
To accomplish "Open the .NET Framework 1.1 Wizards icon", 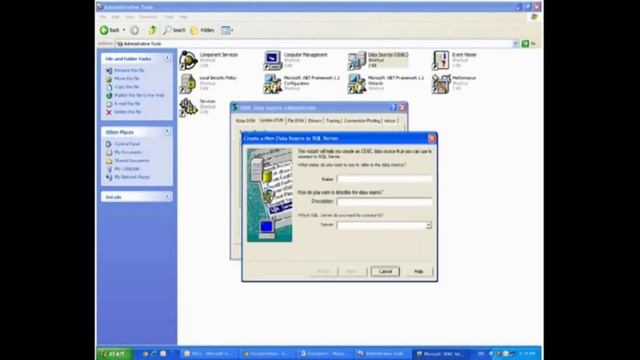I will click(x=356, y=84).
